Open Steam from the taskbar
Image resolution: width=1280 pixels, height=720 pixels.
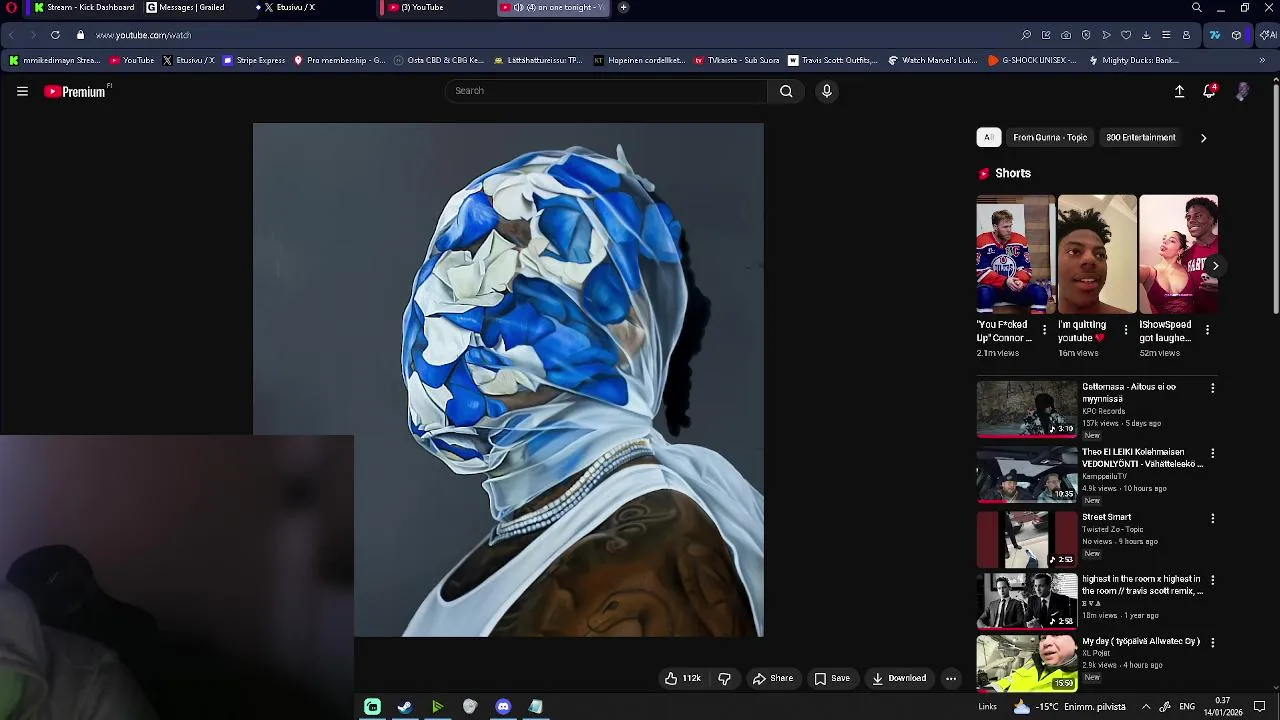click(404, 707)
